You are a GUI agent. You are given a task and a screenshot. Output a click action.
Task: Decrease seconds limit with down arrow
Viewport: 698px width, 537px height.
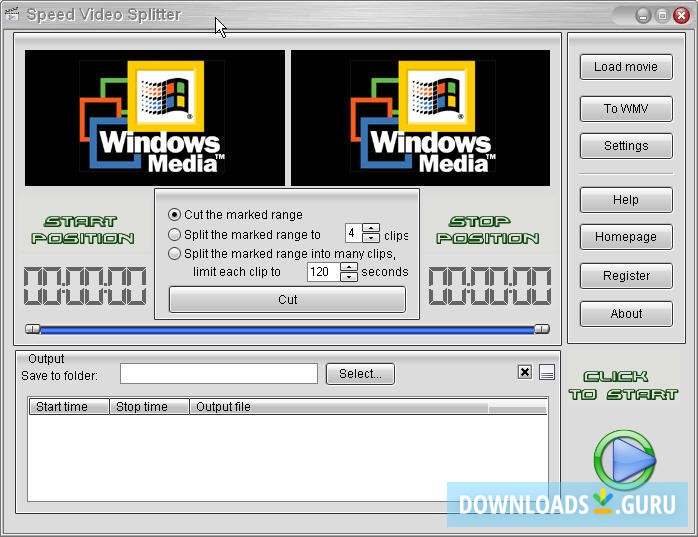coord(349,277)
